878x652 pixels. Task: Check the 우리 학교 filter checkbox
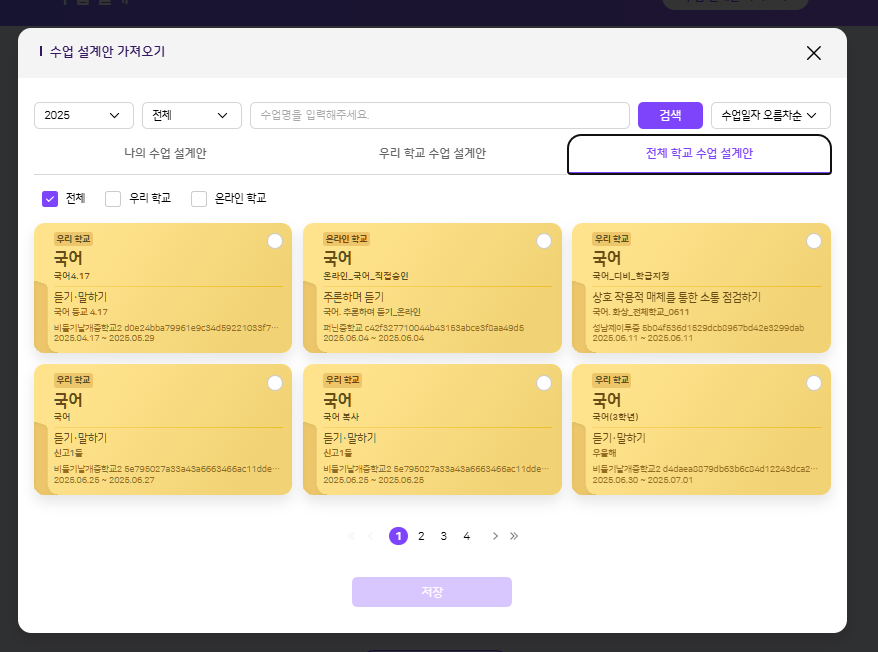[x=113, y=199]
